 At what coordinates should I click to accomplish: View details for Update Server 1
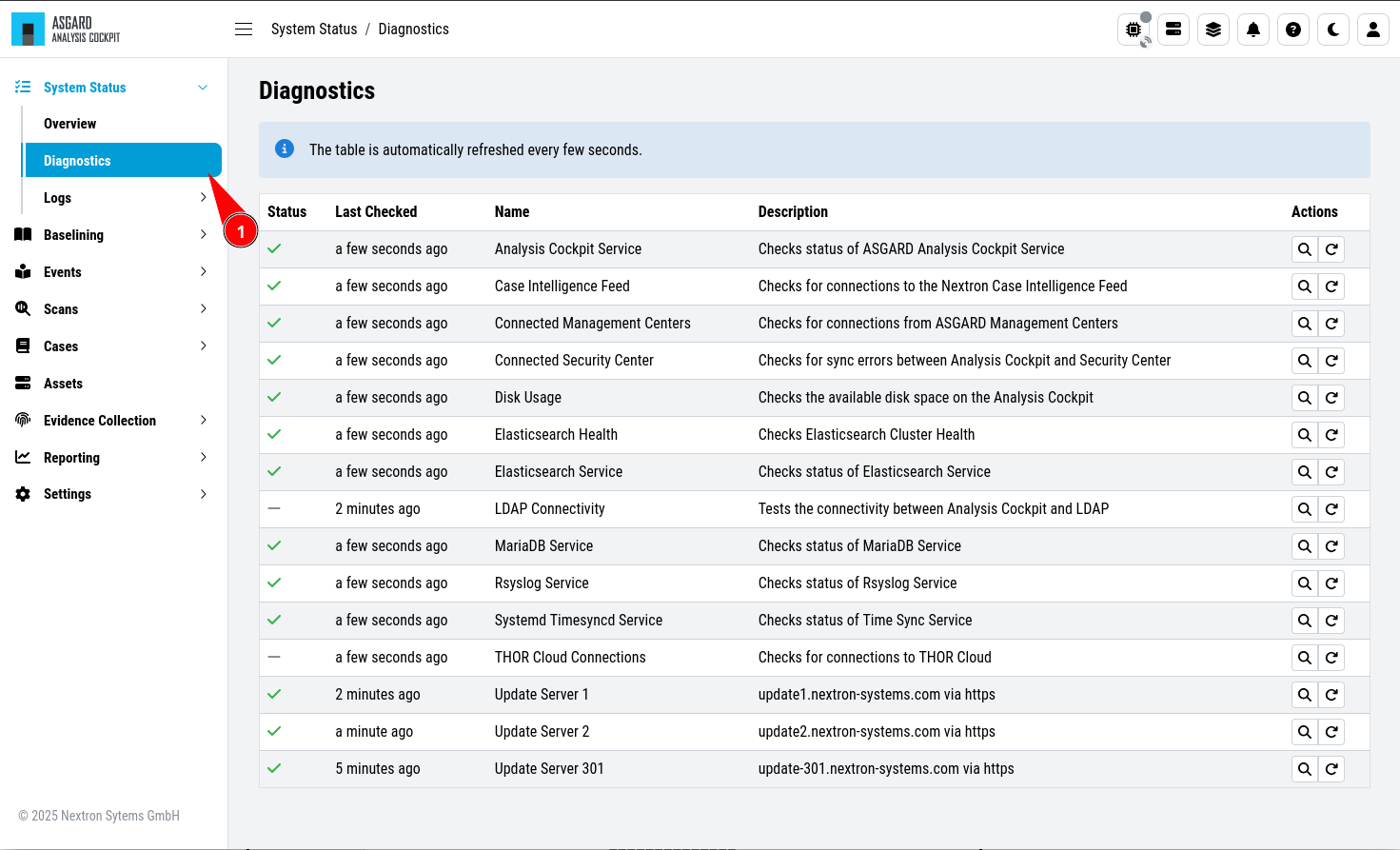pyautogui.click(x=1305, y=695)
